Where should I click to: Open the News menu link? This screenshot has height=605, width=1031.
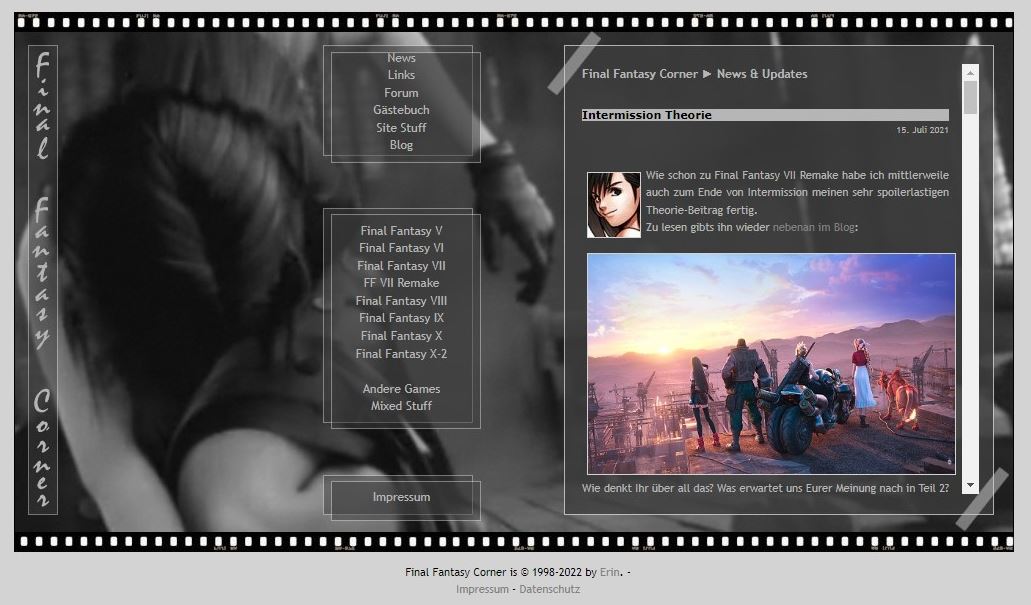(401, 58)
